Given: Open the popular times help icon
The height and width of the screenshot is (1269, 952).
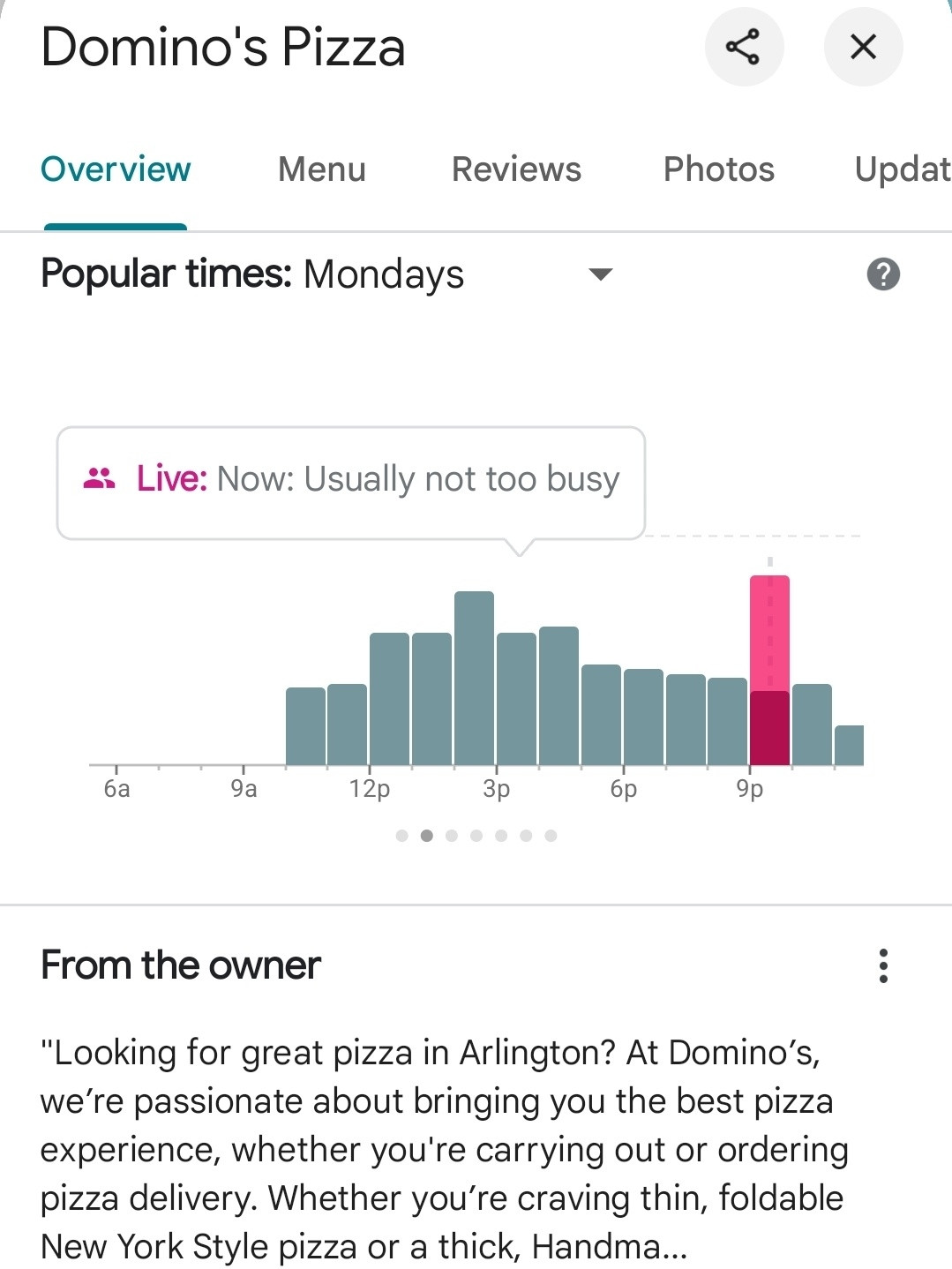Looking at the screenshot, I should tap(883, 274).
